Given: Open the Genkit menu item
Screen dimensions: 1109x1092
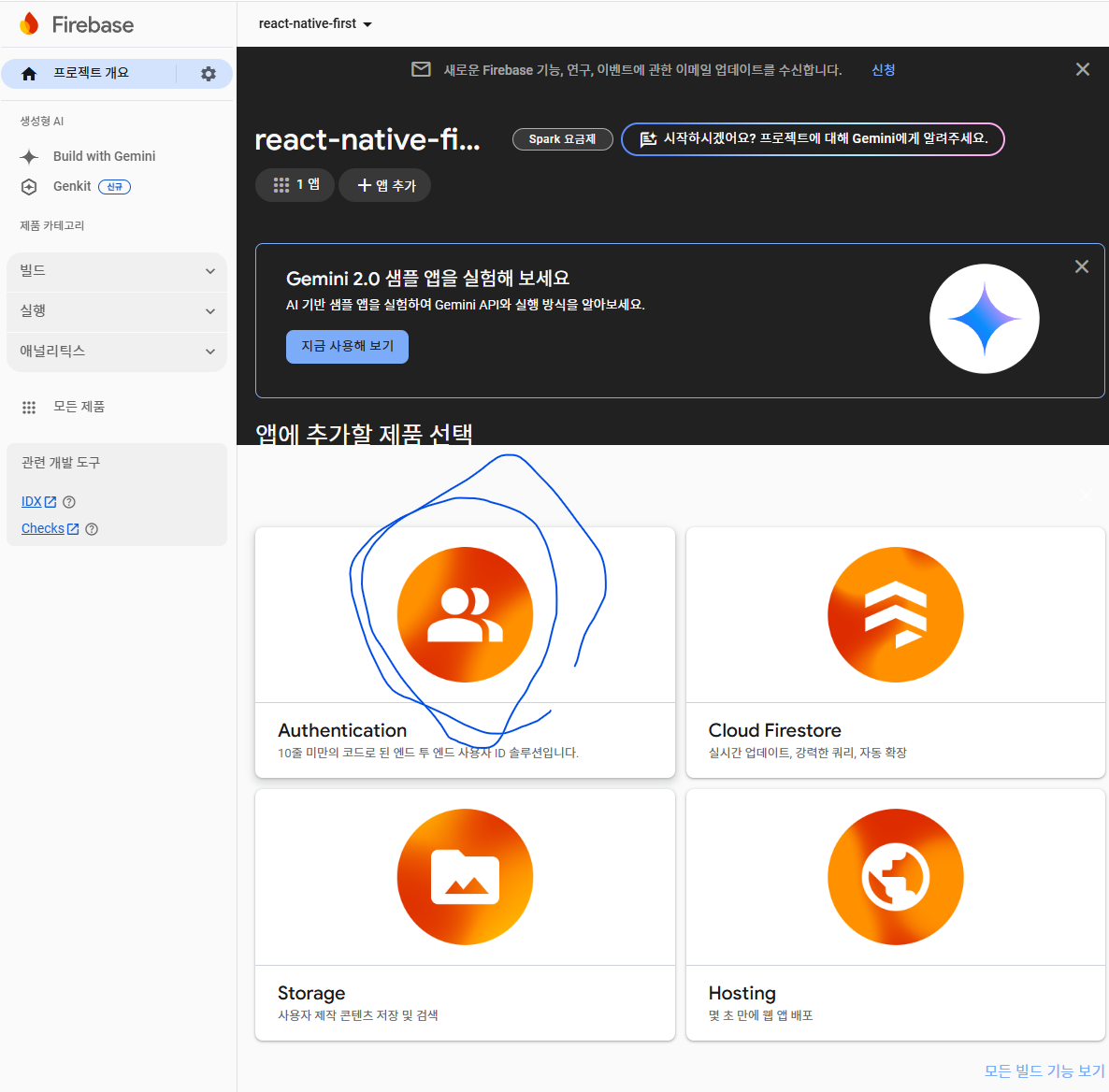Looking at the screenshot, I should pyautogui.click(x=72, y=186).
